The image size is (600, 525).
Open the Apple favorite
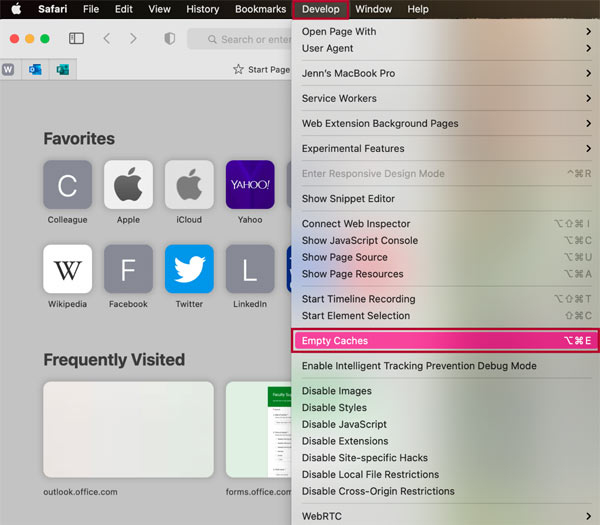(128, 185)
